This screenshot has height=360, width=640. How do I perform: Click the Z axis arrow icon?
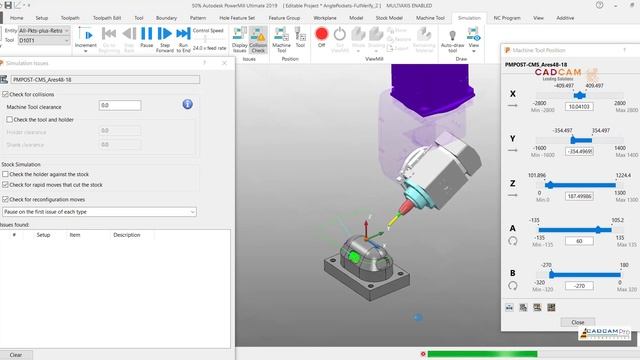[512, 196]
